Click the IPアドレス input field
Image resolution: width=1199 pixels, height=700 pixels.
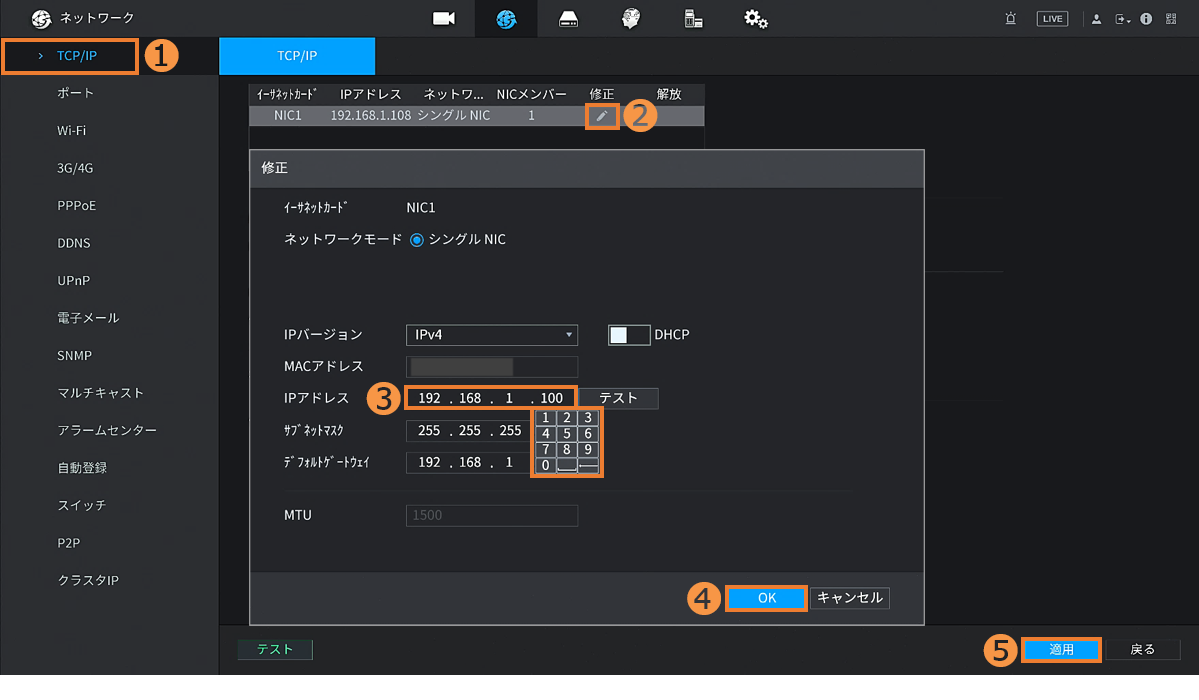pyautogui.click(x=491, y=398)
